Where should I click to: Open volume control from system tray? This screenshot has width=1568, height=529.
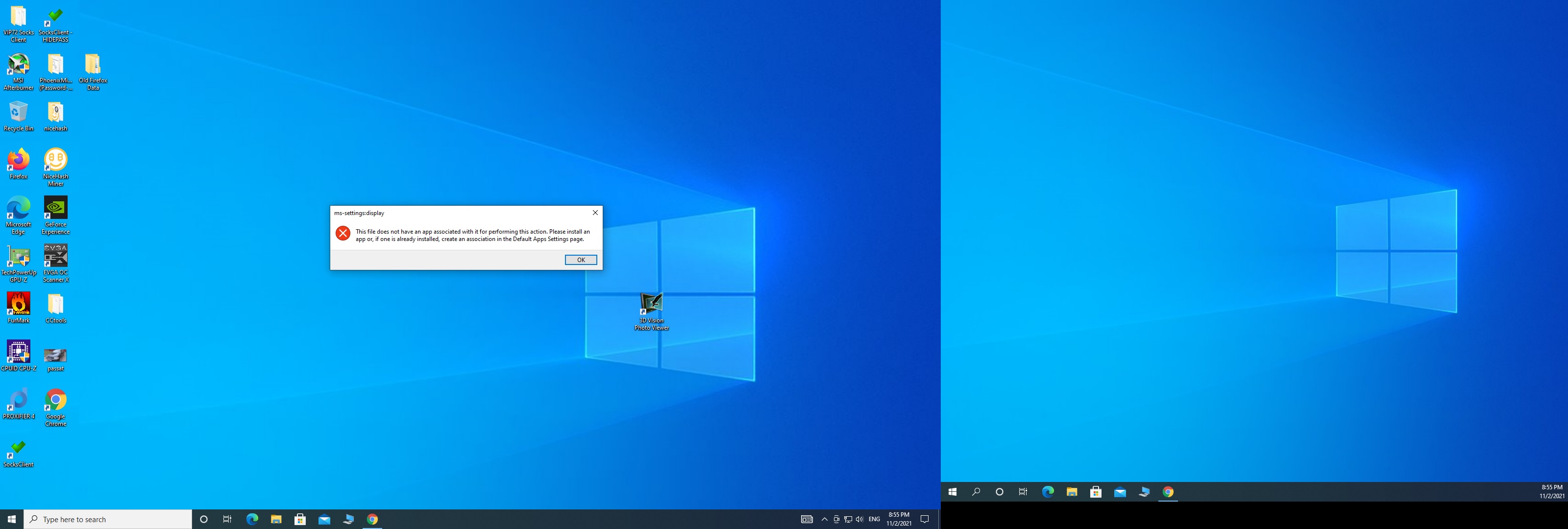(x=859, y=519)
